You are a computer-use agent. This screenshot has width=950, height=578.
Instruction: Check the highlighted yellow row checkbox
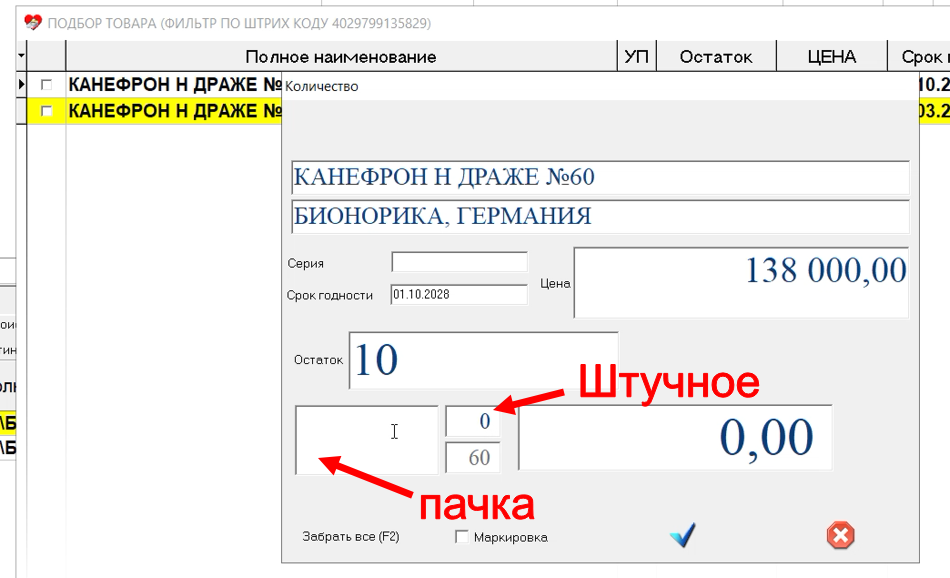pyautogui.click(x=44, y=110)
